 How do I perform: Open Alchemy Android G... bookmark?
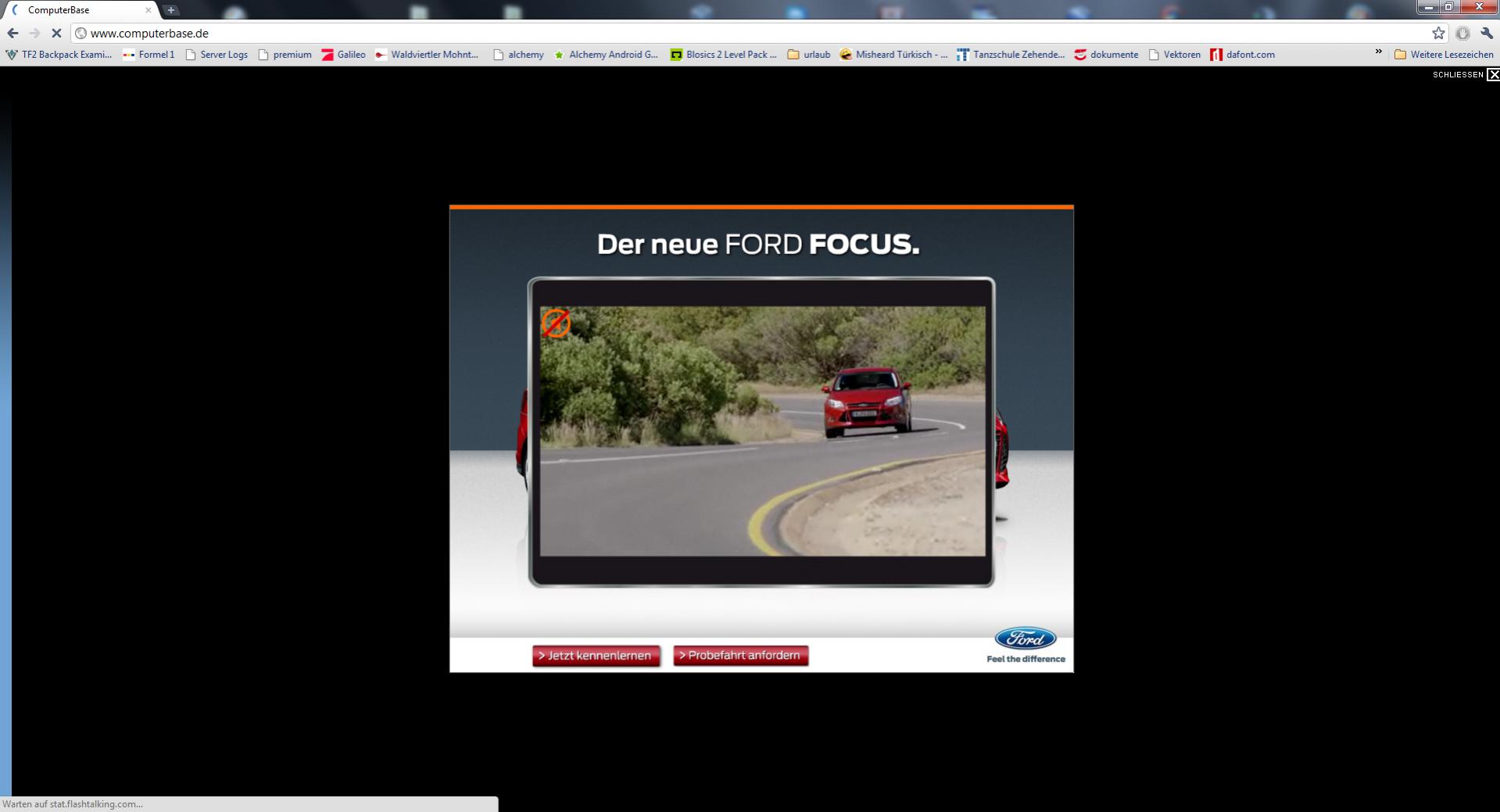tap(606, 55)
